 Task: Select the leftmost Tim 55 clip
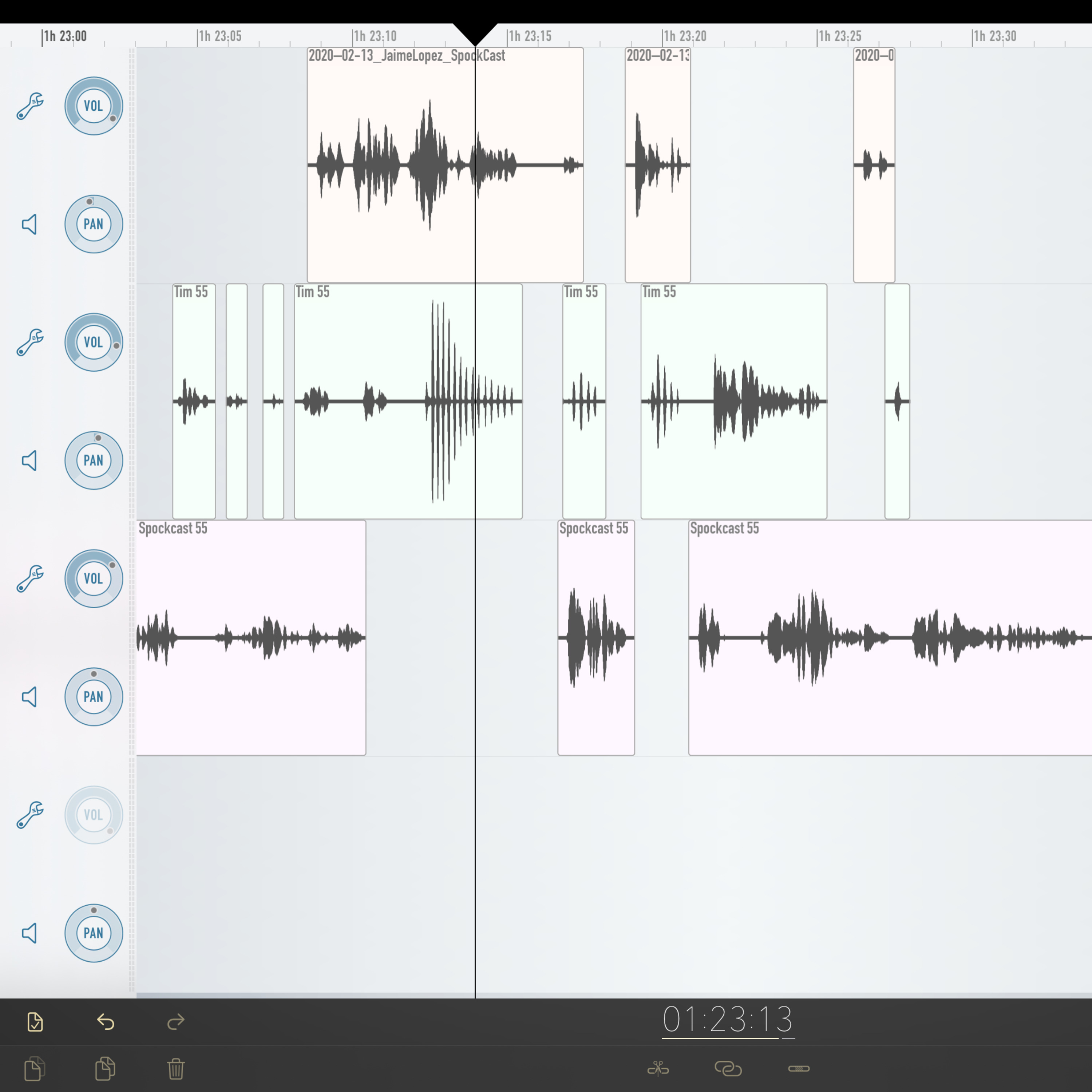point(194,401)
